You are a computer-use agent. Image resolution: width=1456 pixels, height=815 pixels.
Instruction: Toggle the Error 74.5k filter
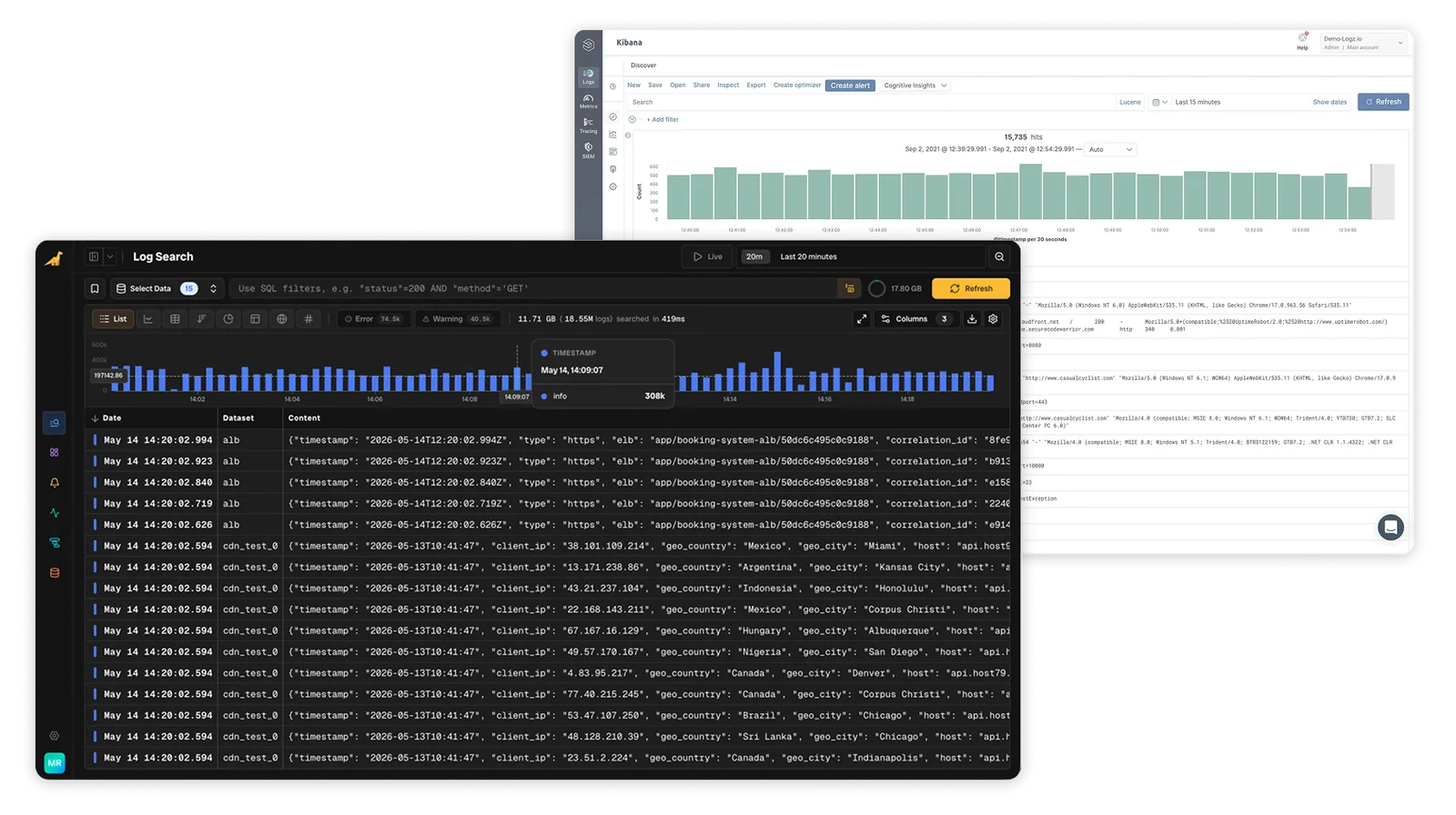coord(372,319)
